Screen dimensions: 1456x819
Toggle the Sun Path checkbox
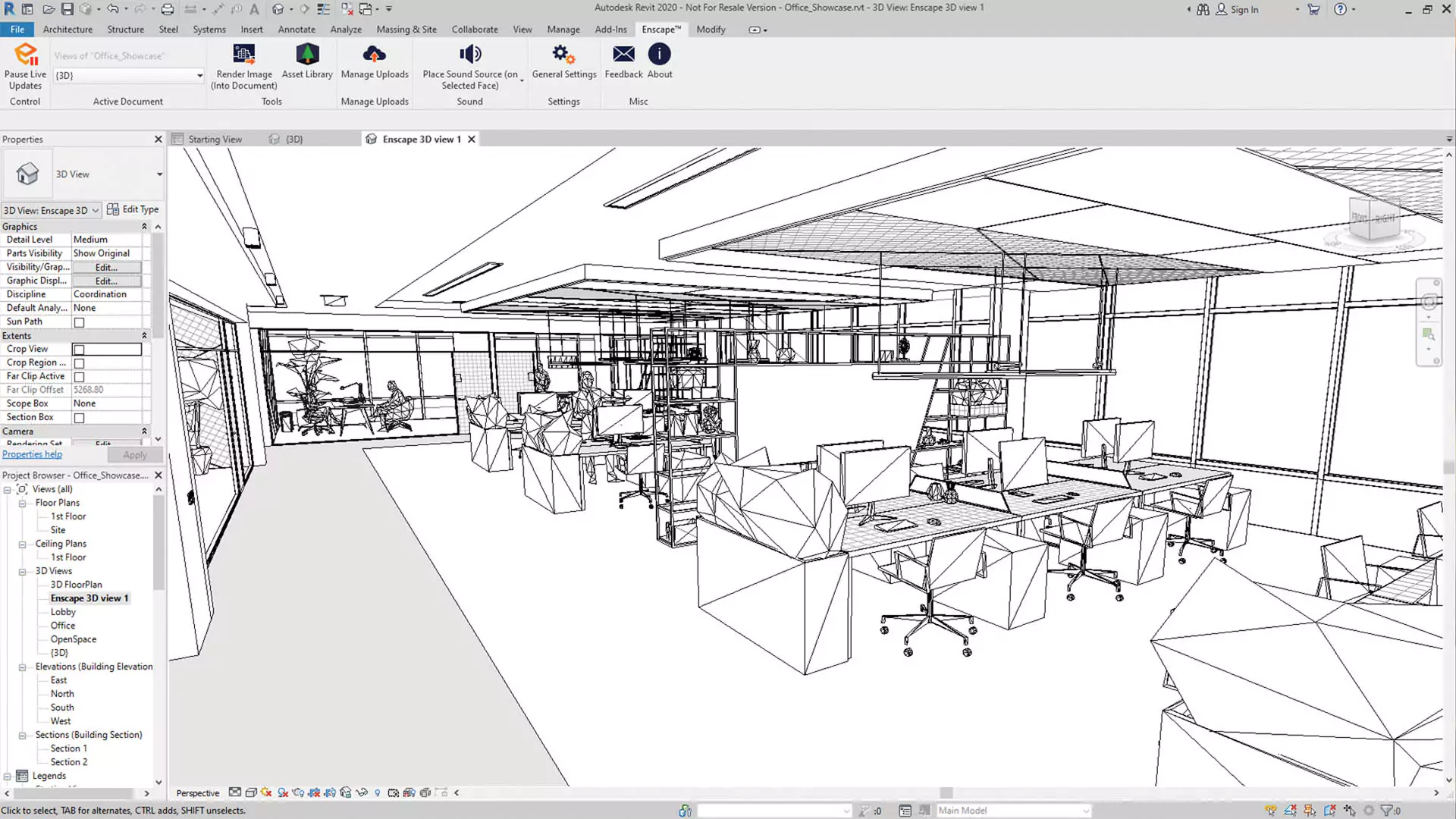pyautogui.click(x=79, y=321)
